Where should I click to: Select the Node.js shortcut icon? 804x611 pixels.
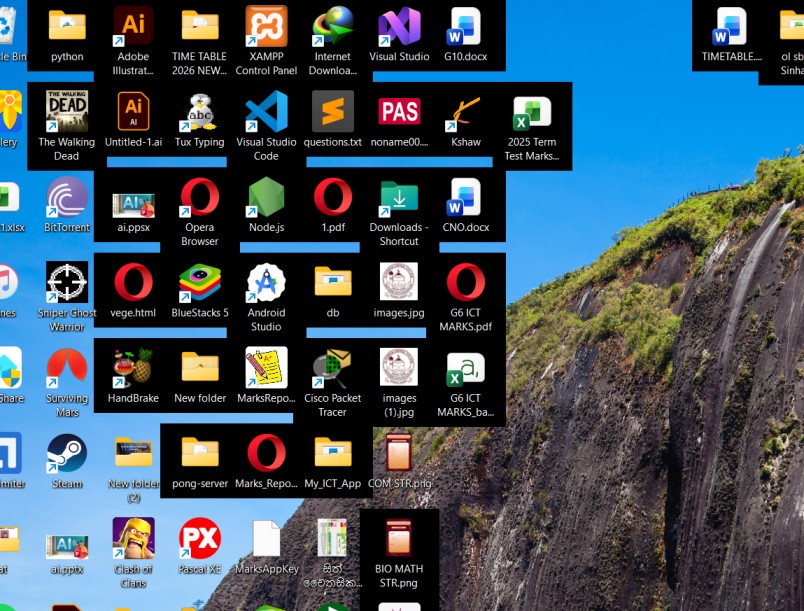coord(266,197)
